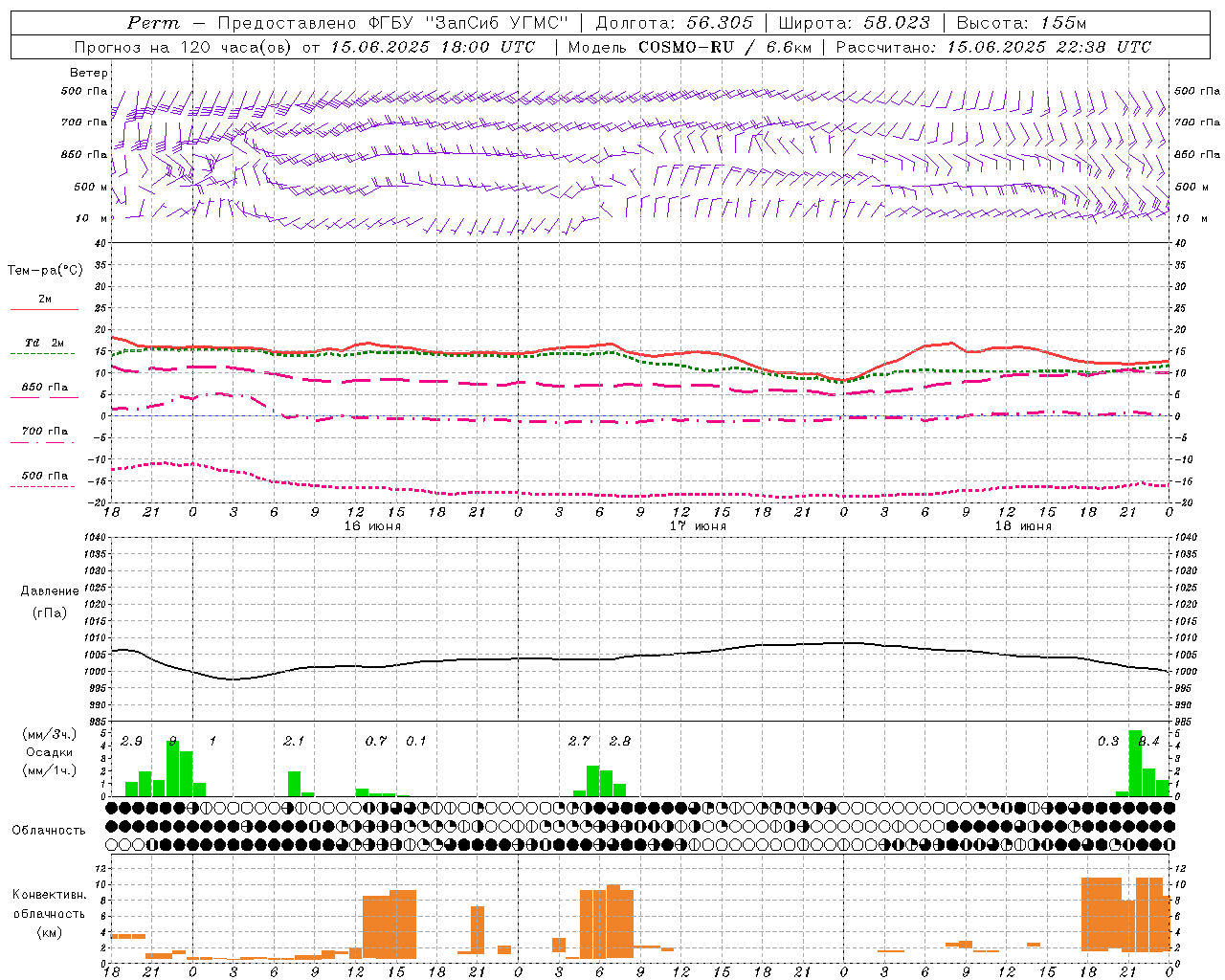
Task: Click the 'Широта: 58.023' latitude value
Action: point(854,23)
